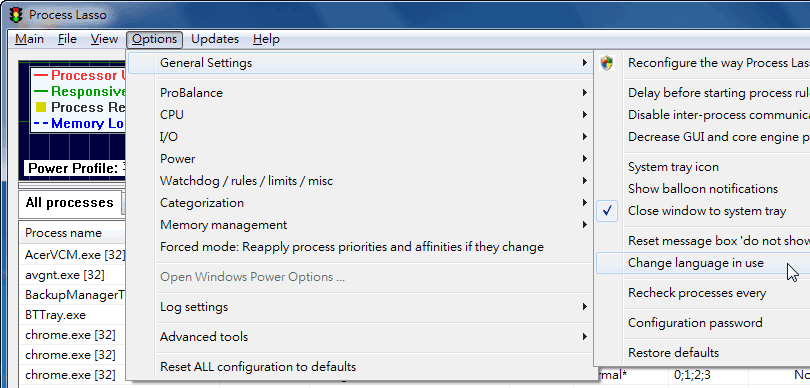Click the yellow Process Restraint legend square
This screenshot has width=810, height=388.
click(41, 107)
